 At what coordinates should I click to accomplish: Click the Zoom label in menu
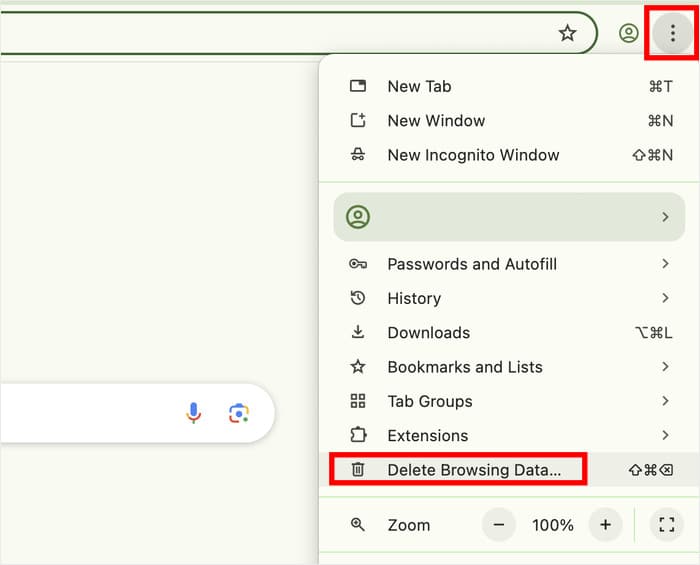tap(408, 525)
